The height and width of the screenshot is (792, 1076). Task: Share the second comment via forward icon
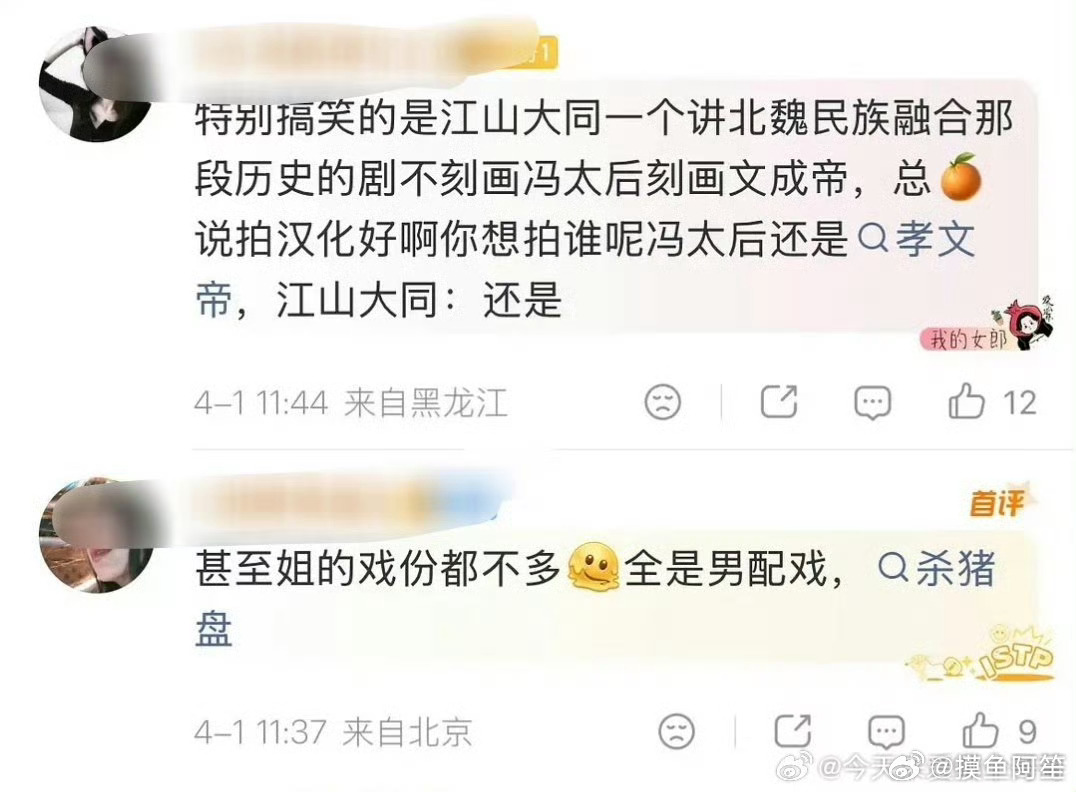coord(793,730)
